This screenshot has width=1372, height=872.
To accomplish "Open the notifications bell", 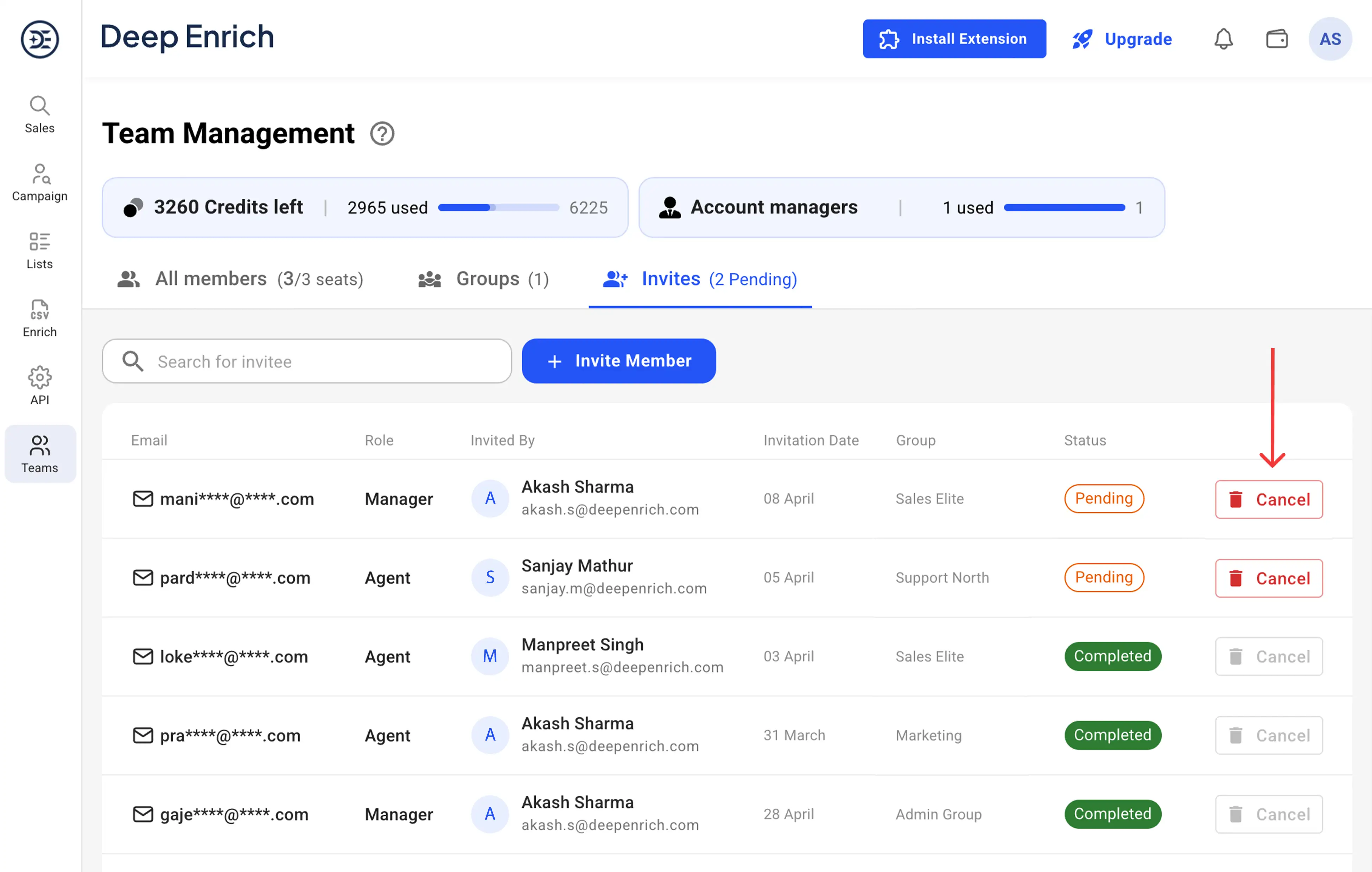I will (1223, 39).
